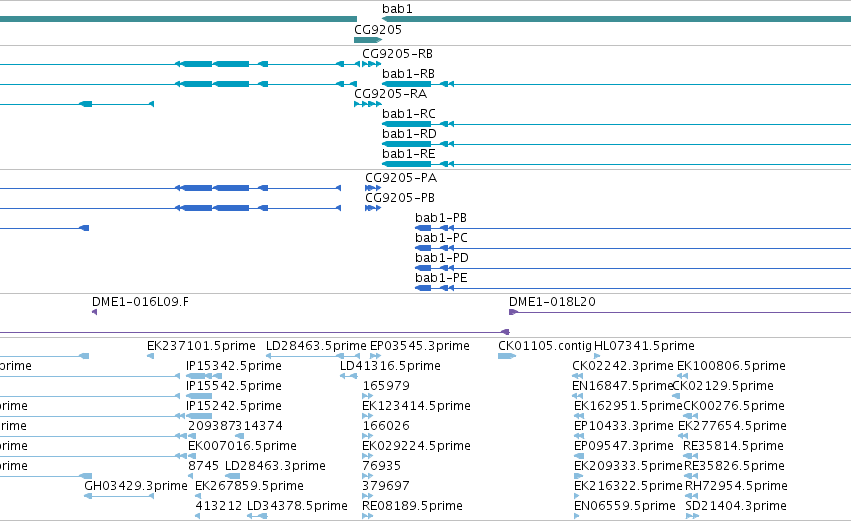Select the CK00276.5prime EST label
This screenshot has height=521, width=851.
(x=734, y=406)
